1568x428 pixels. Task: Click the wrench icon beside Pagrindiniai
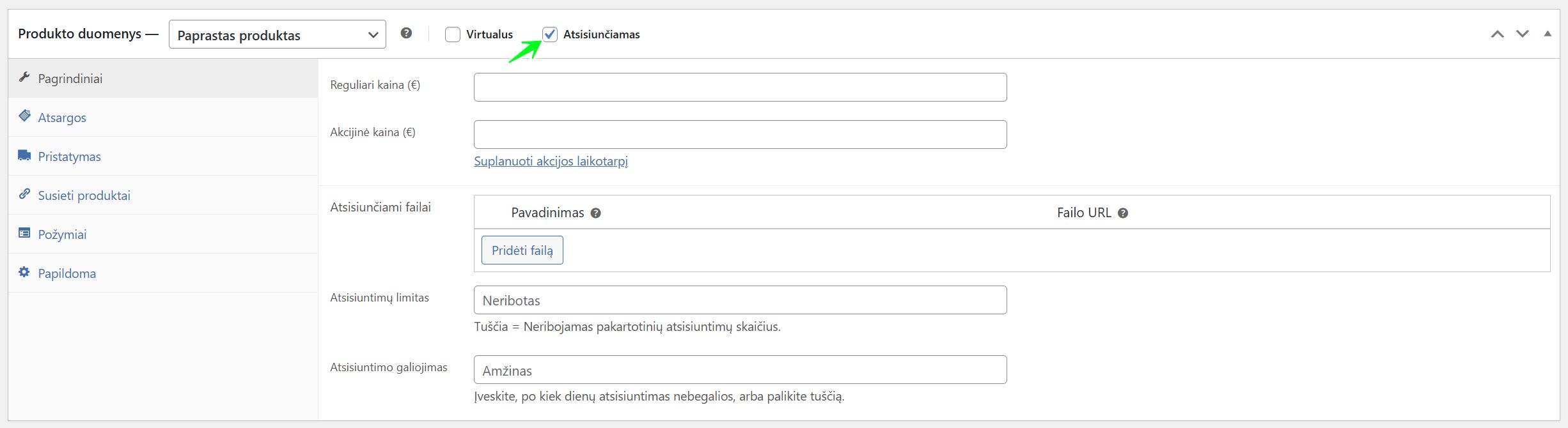point(24,78)
